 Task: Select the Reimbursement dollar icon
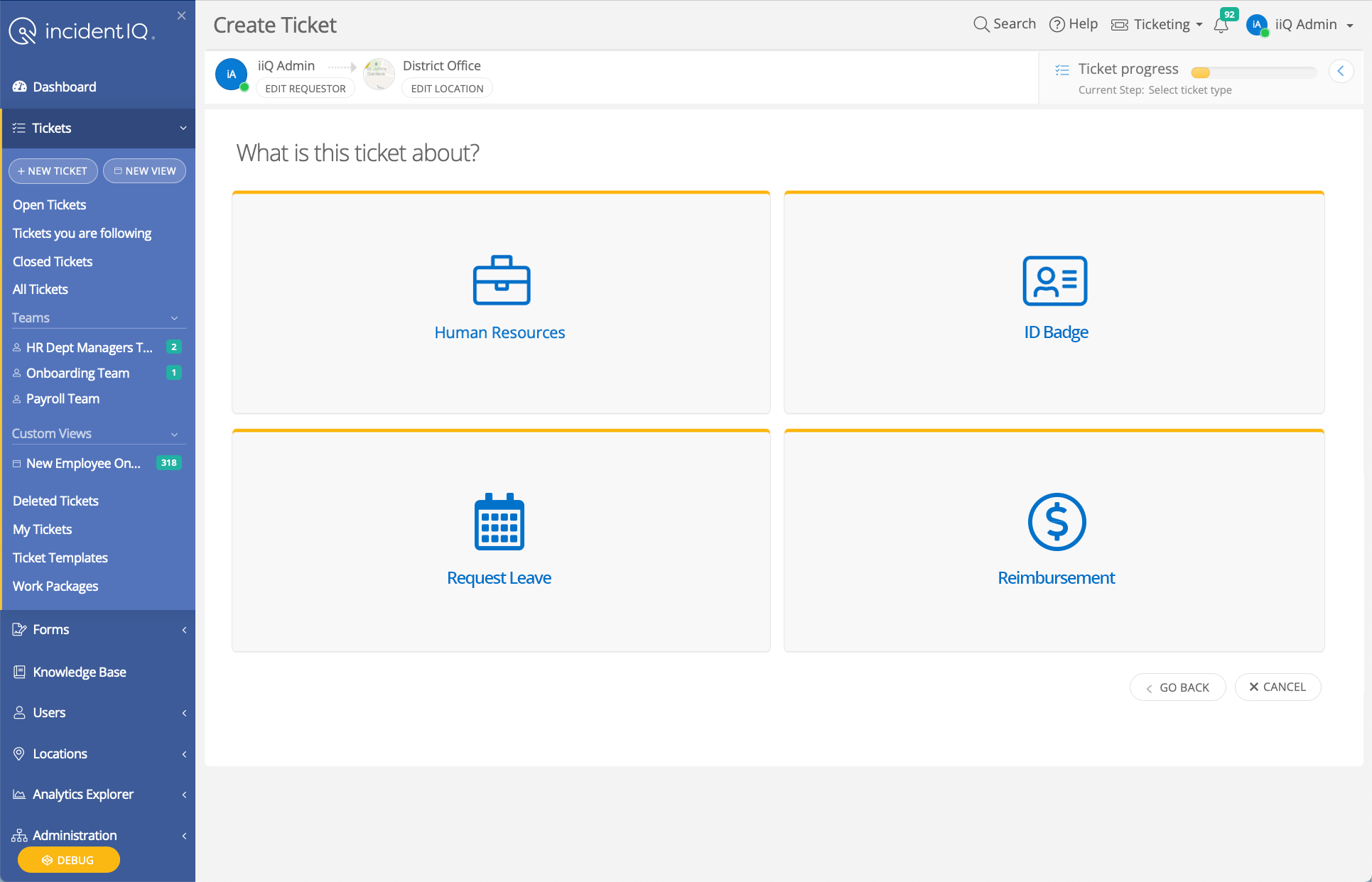coord(1056,522)
